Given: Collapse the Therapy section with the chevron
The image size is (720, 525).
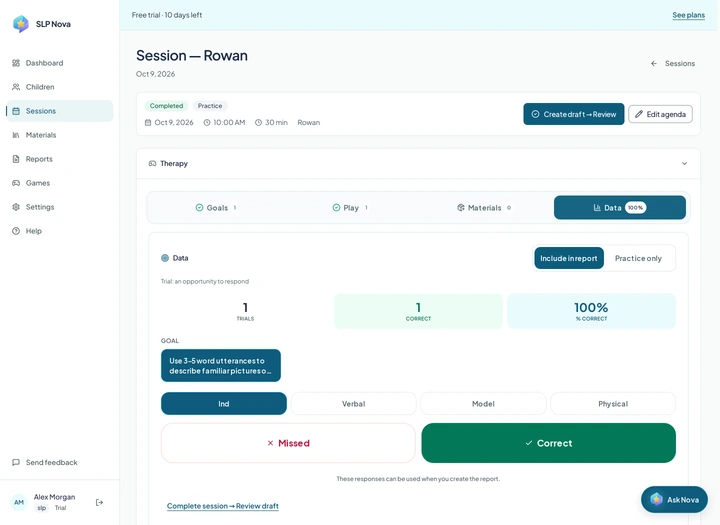Looking at the screenshot, I should [684, 164].
